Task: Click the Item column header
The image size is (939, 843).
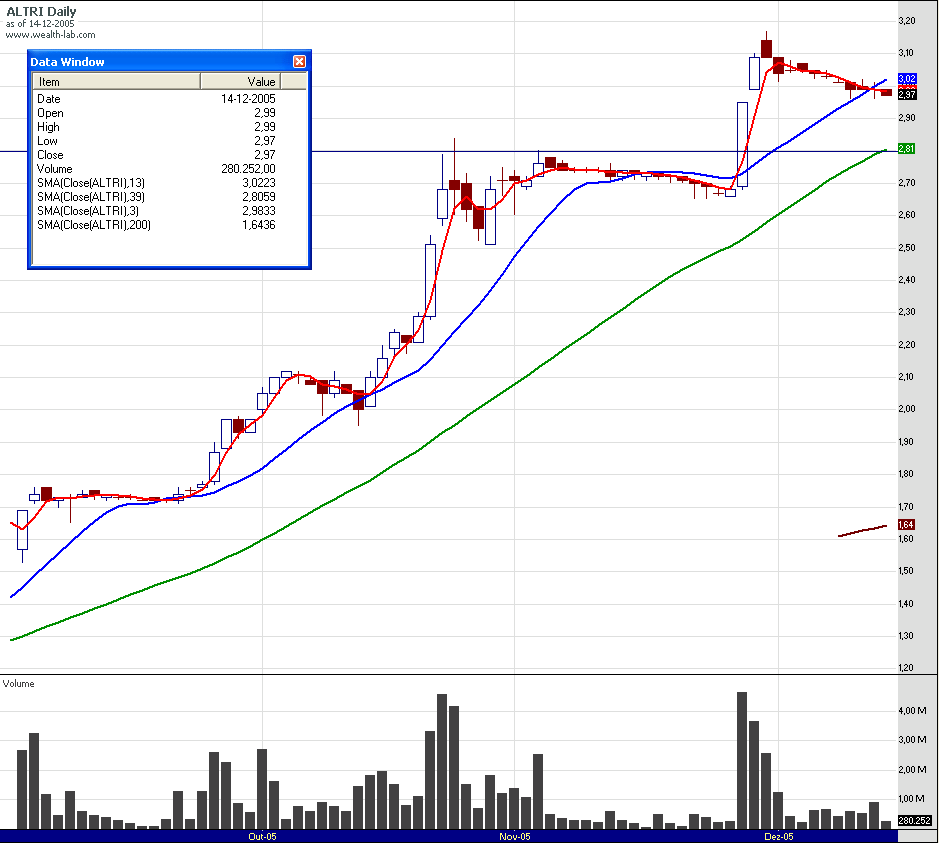Action: (x=116, y=81)
